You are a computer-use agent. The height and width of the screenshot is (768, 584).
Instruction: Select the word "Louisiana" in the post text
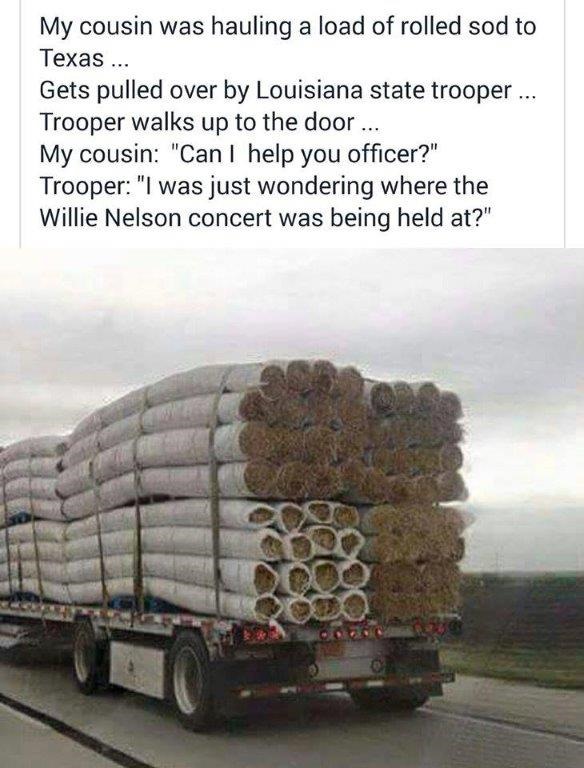tap(308, 91)
